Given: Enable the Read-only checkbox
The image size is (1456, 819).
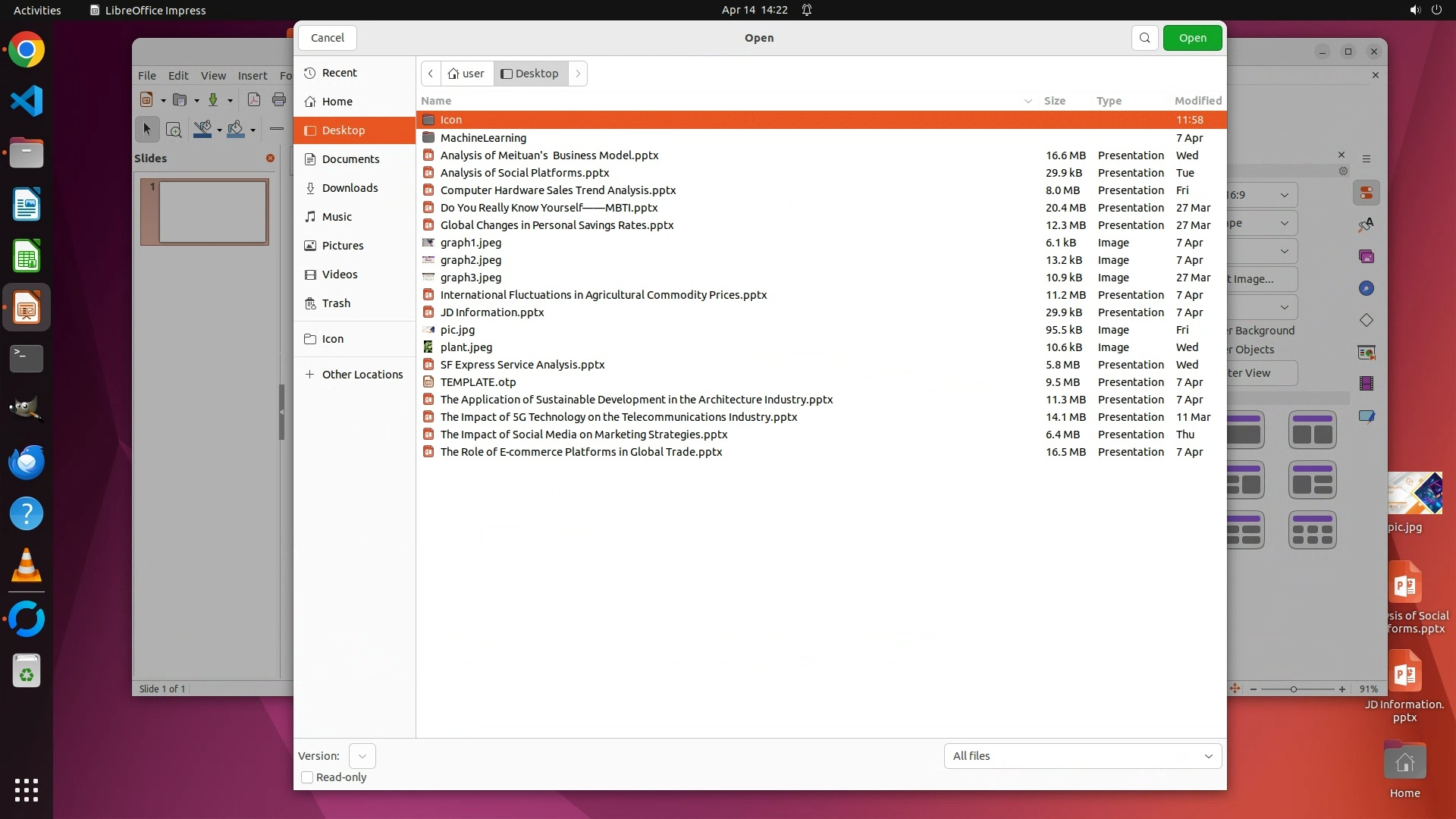Looking at the screenshot, I should 307,777.
